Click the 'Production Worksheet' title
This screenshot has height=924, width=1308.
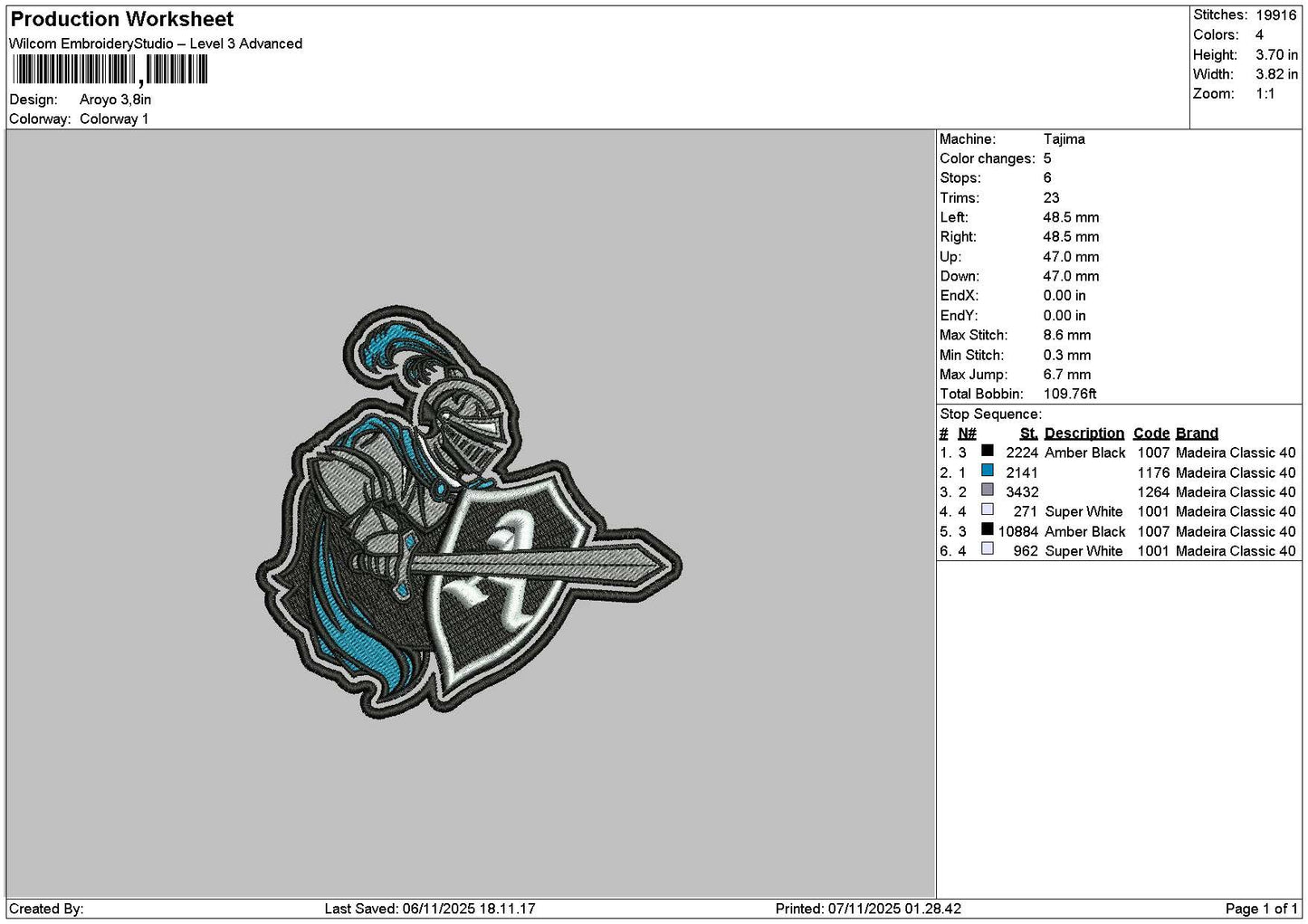pos(122,19)
